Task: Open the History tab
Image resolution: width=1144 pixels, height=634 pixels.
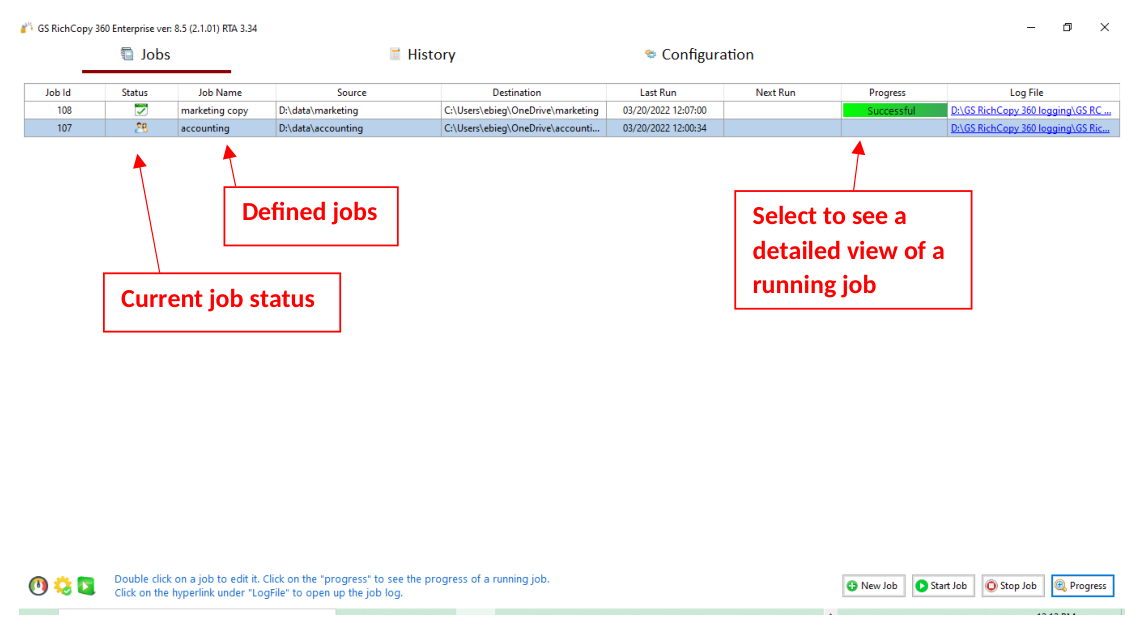Action: pyautogui.click(x=422, y=55)
